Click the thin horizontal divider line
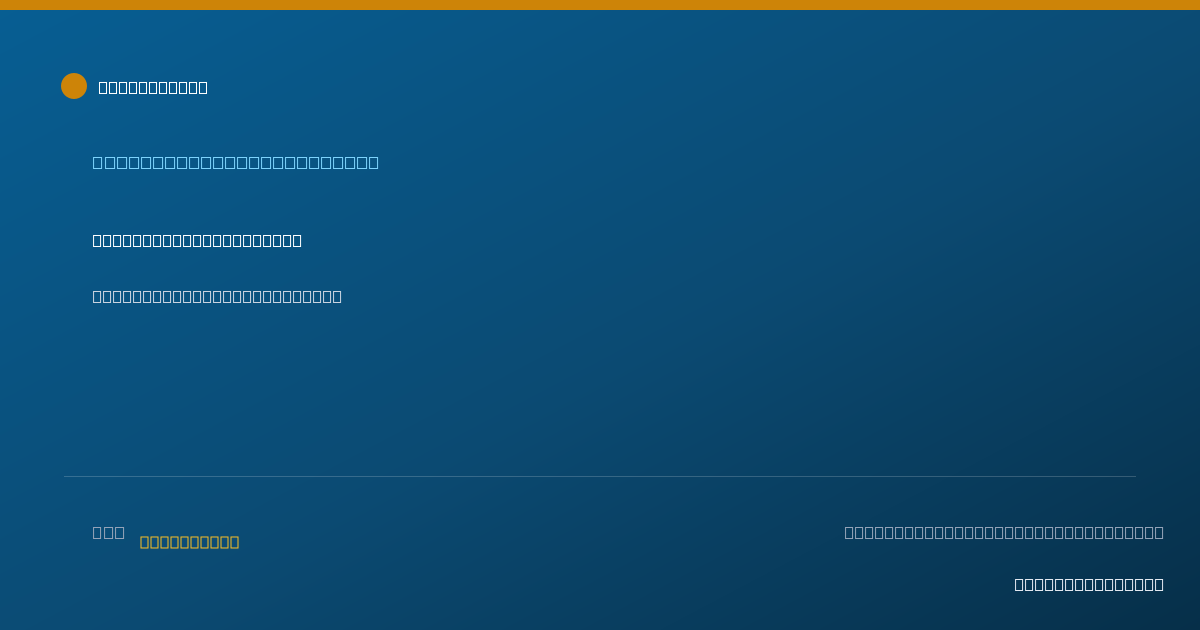Screen dimensions: 1200x630 [x=600, y=476]
